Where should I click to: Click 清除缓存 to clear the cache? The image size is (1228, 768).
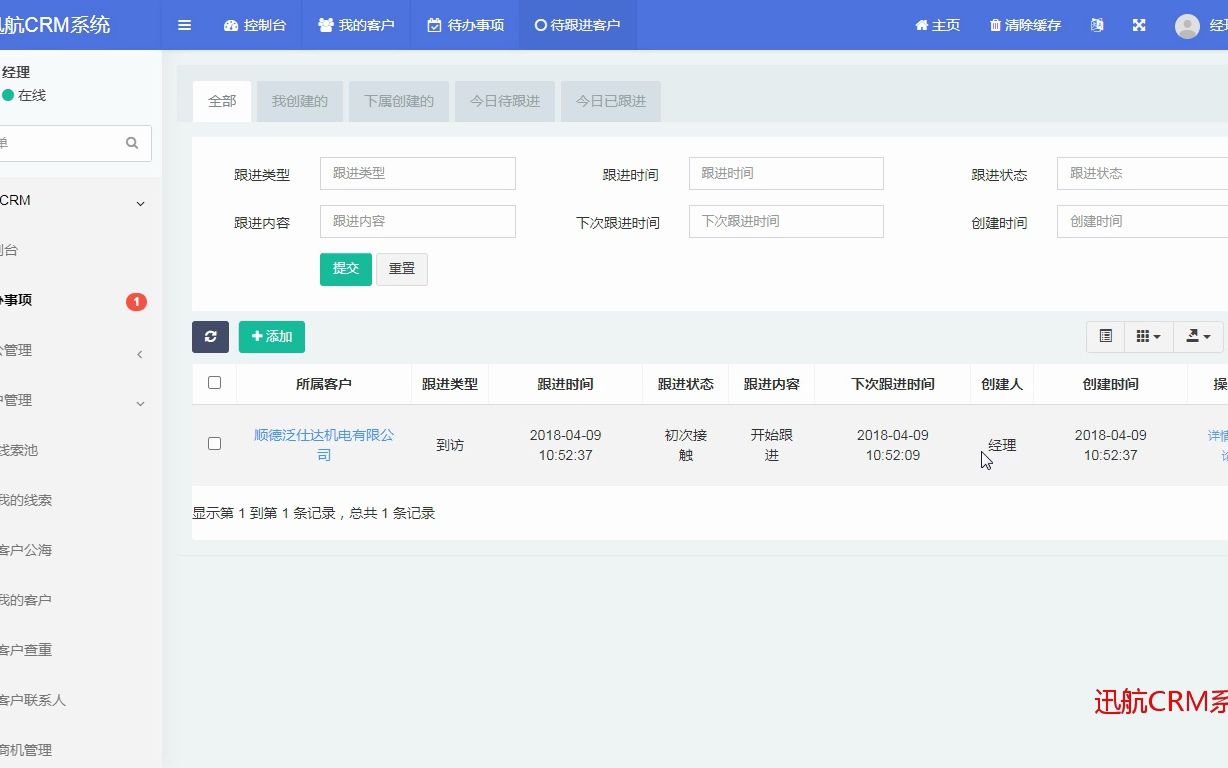tap(1024, 25)
